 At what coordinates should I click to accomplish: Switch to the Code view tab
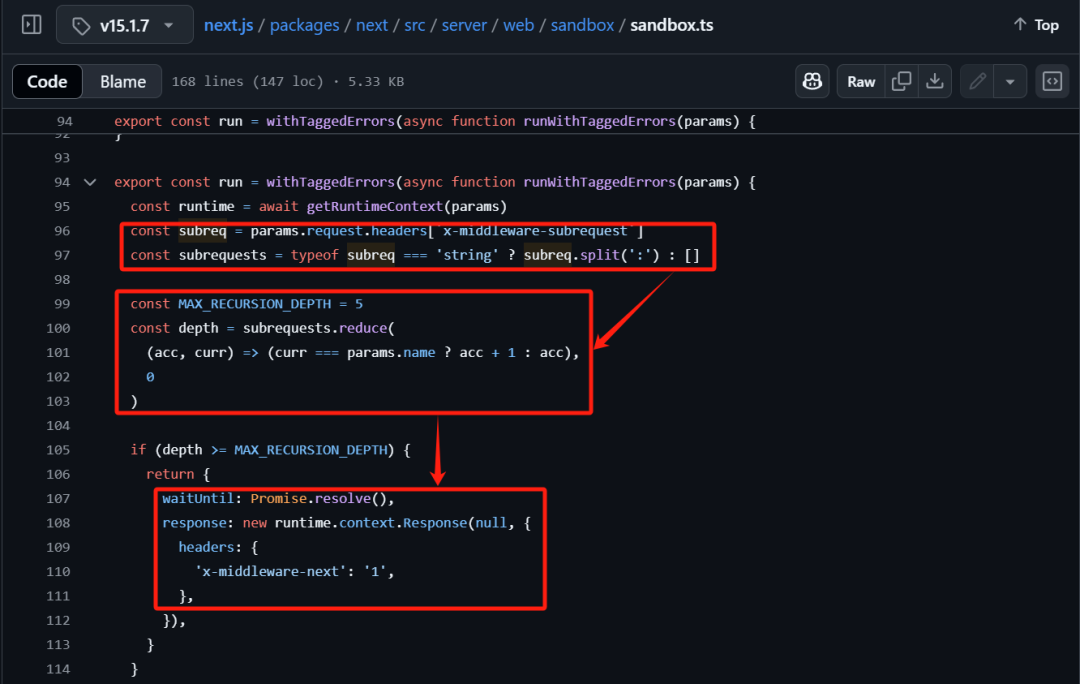click(47, 82)
